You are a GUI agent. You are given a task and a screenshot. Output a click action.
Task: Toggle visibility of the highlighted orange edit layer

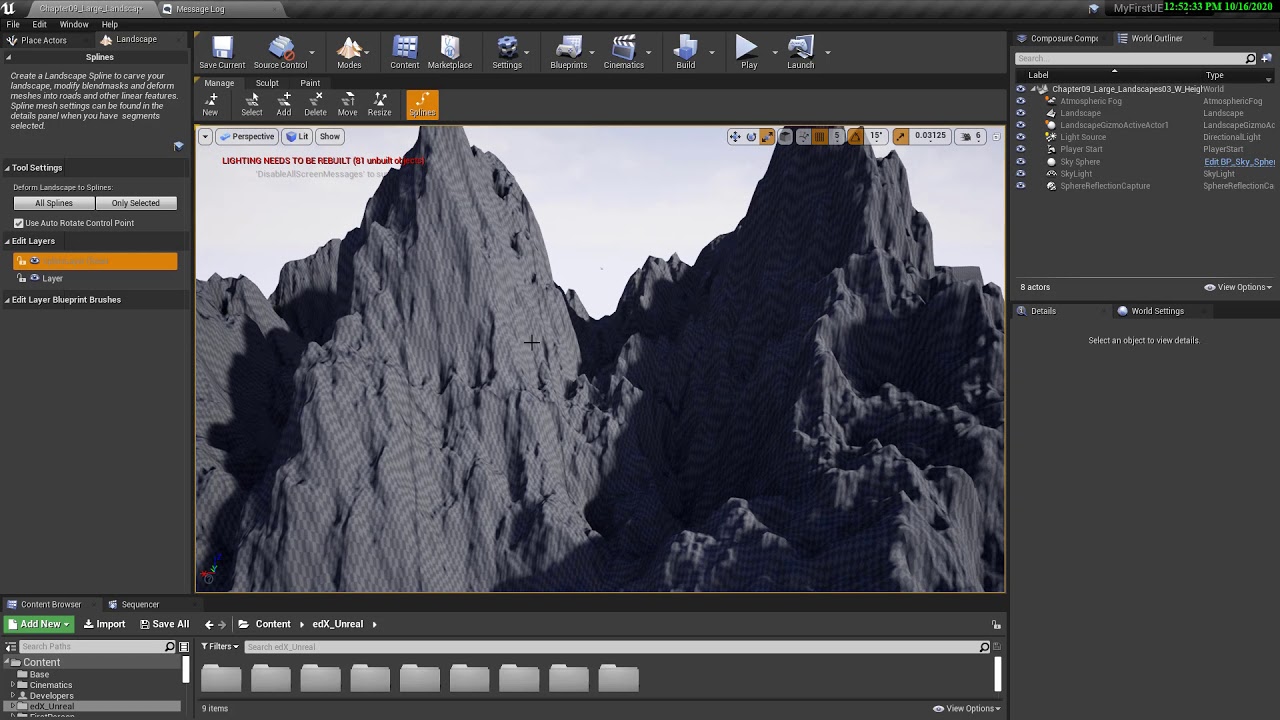(35, 261)
